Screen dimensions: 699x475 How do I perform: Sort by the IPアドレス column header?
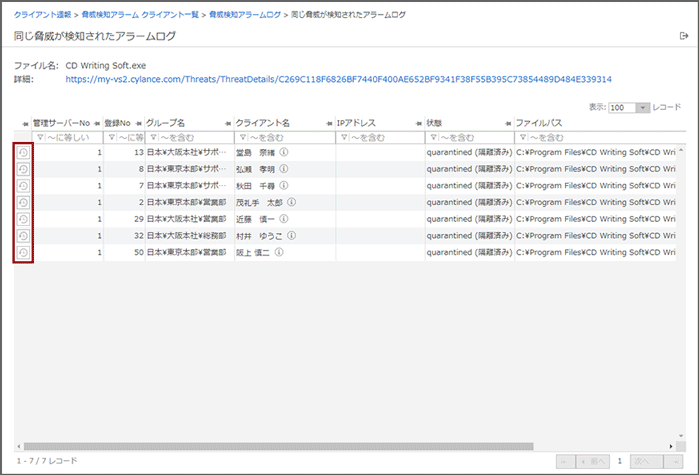point(356,123)
